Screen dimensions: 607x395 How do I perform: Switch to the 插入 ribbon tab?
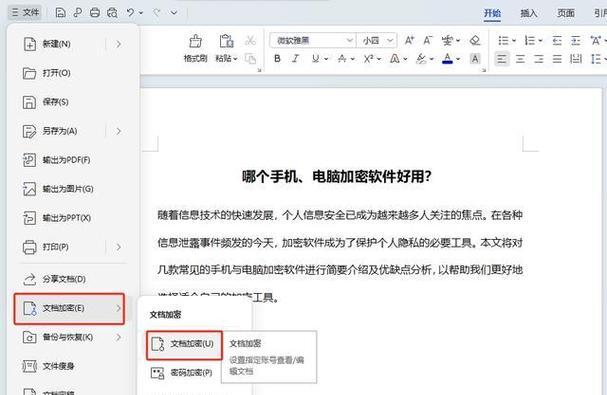528,13
